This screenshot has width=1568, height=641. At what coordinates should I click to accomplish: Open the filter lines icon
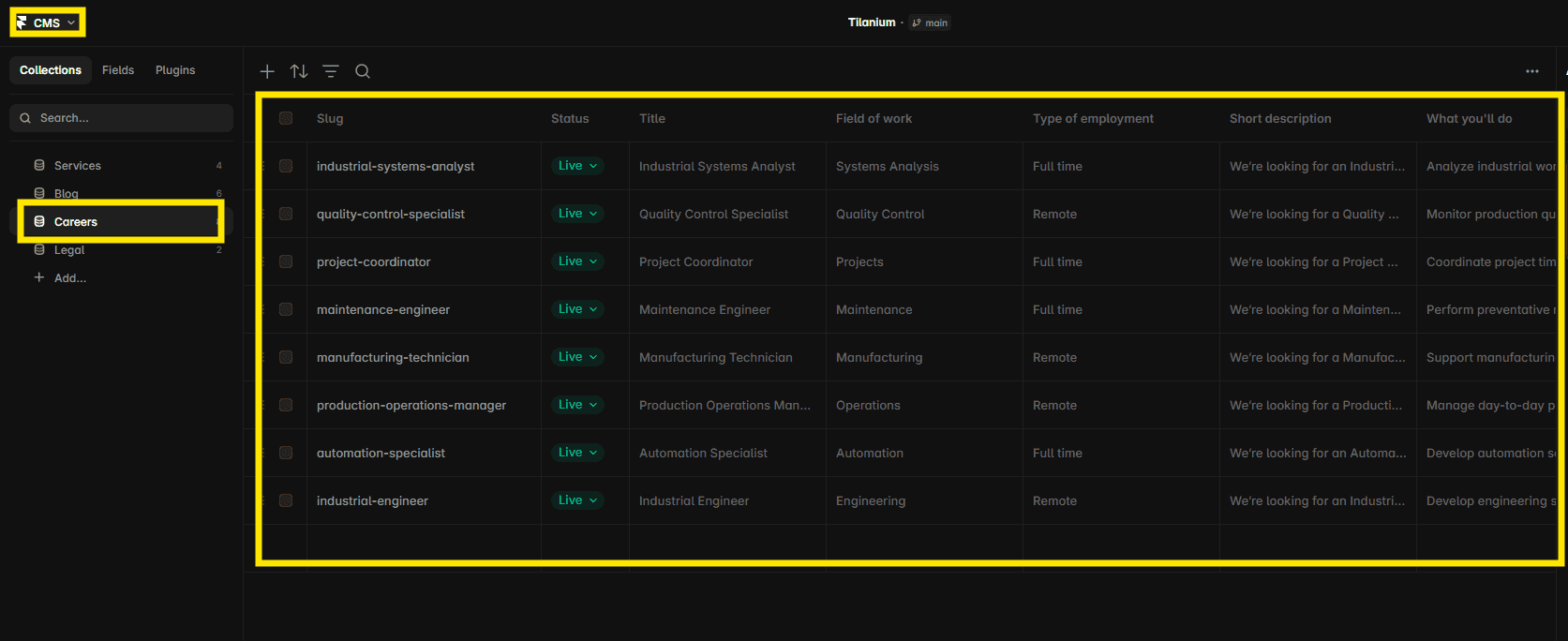(x=331, y=71)
